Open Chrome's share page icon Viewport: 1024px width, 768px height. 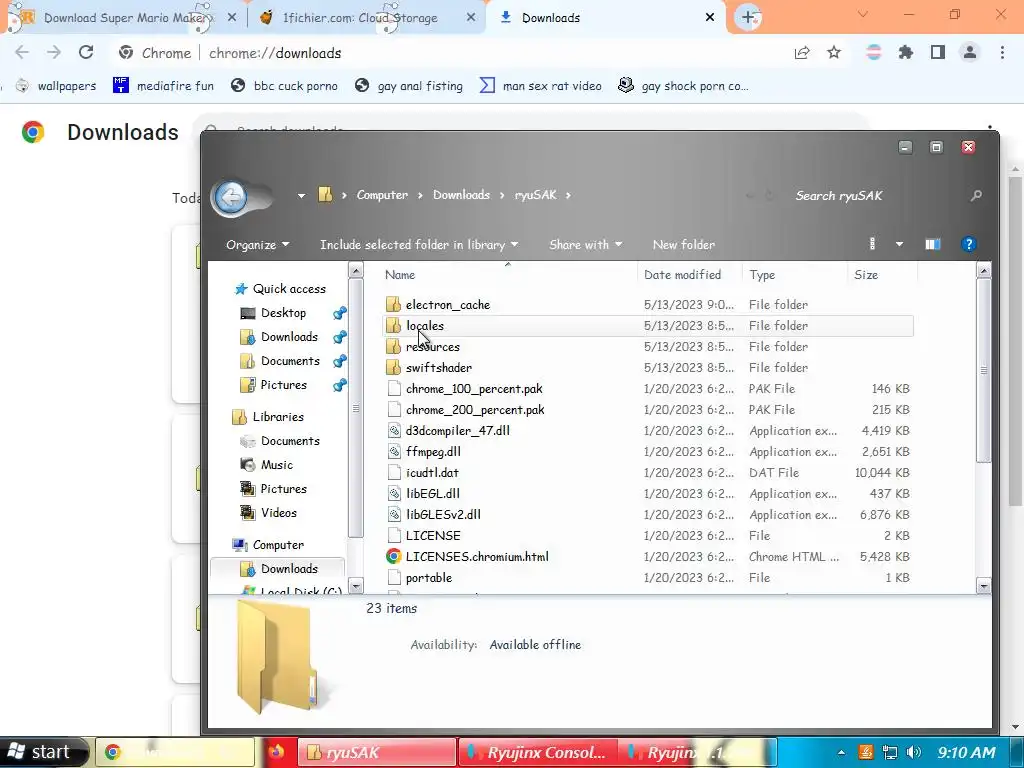[x=802, y=52]
